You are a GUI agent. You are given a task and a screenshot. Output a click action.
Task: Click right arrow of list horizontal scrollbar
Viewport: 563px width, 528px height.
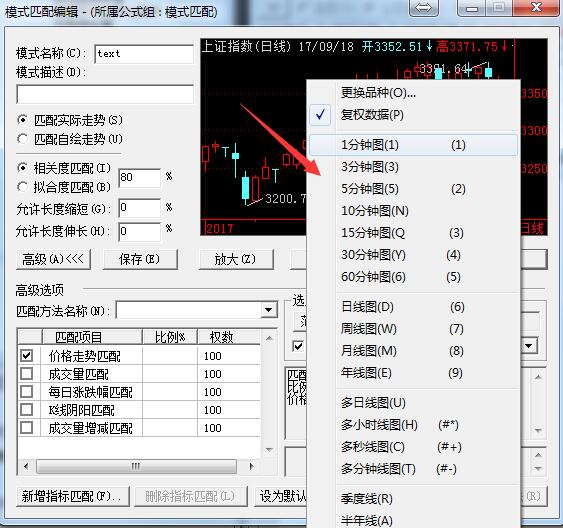[251, 466]
